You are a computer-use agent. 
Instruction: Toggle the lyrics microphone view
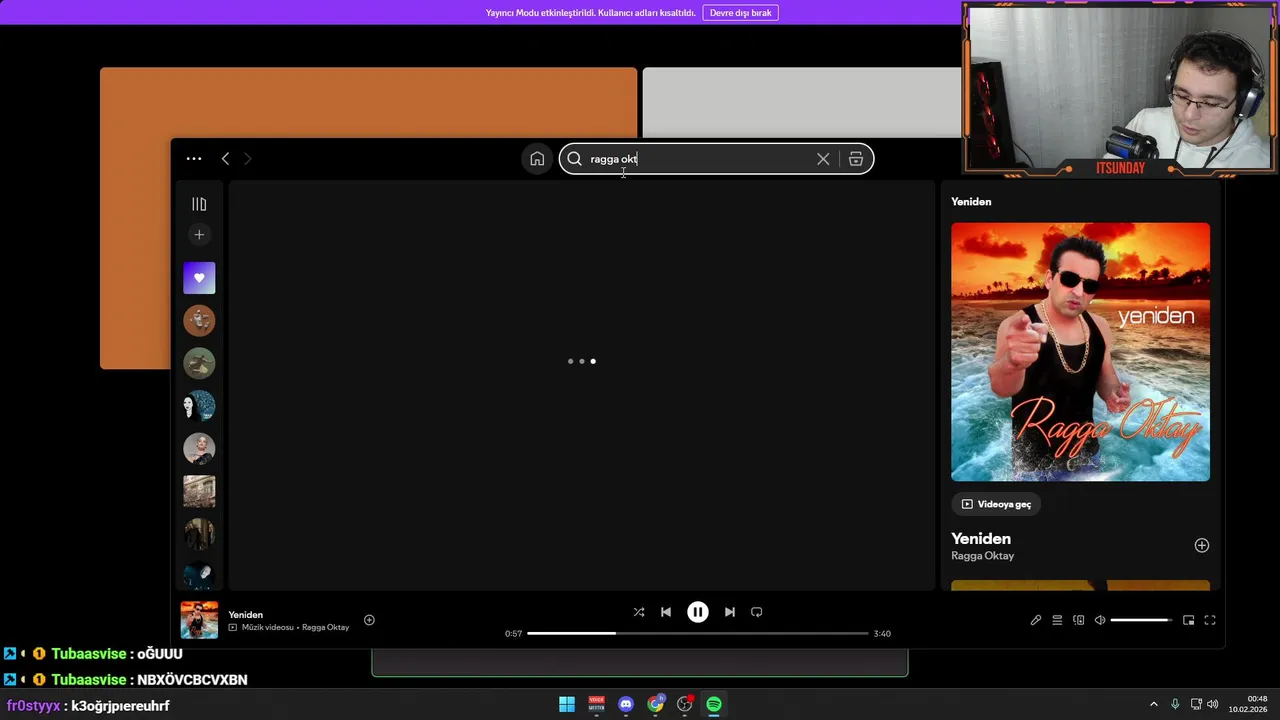click(x=1036, y=620)
